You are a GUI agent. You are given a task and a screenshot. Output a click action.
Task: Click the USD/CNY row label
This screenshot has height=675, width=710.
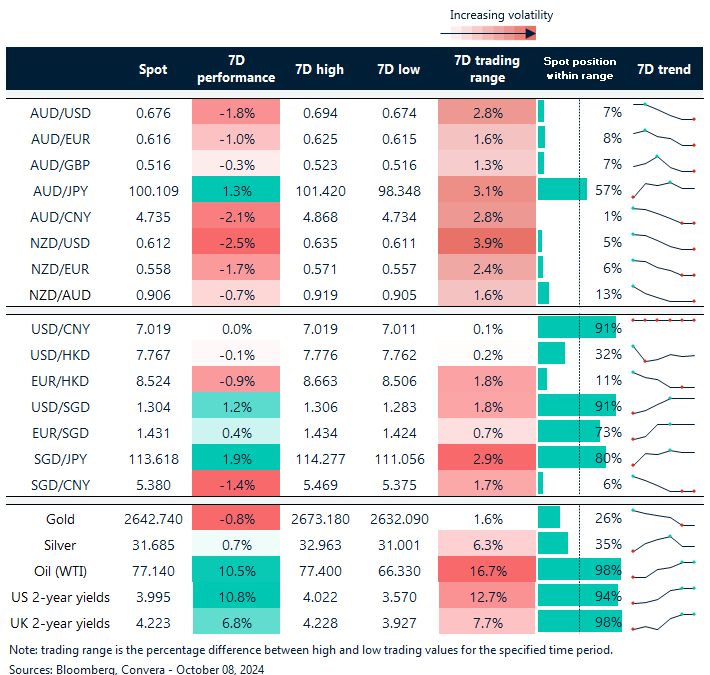[60, 329]
